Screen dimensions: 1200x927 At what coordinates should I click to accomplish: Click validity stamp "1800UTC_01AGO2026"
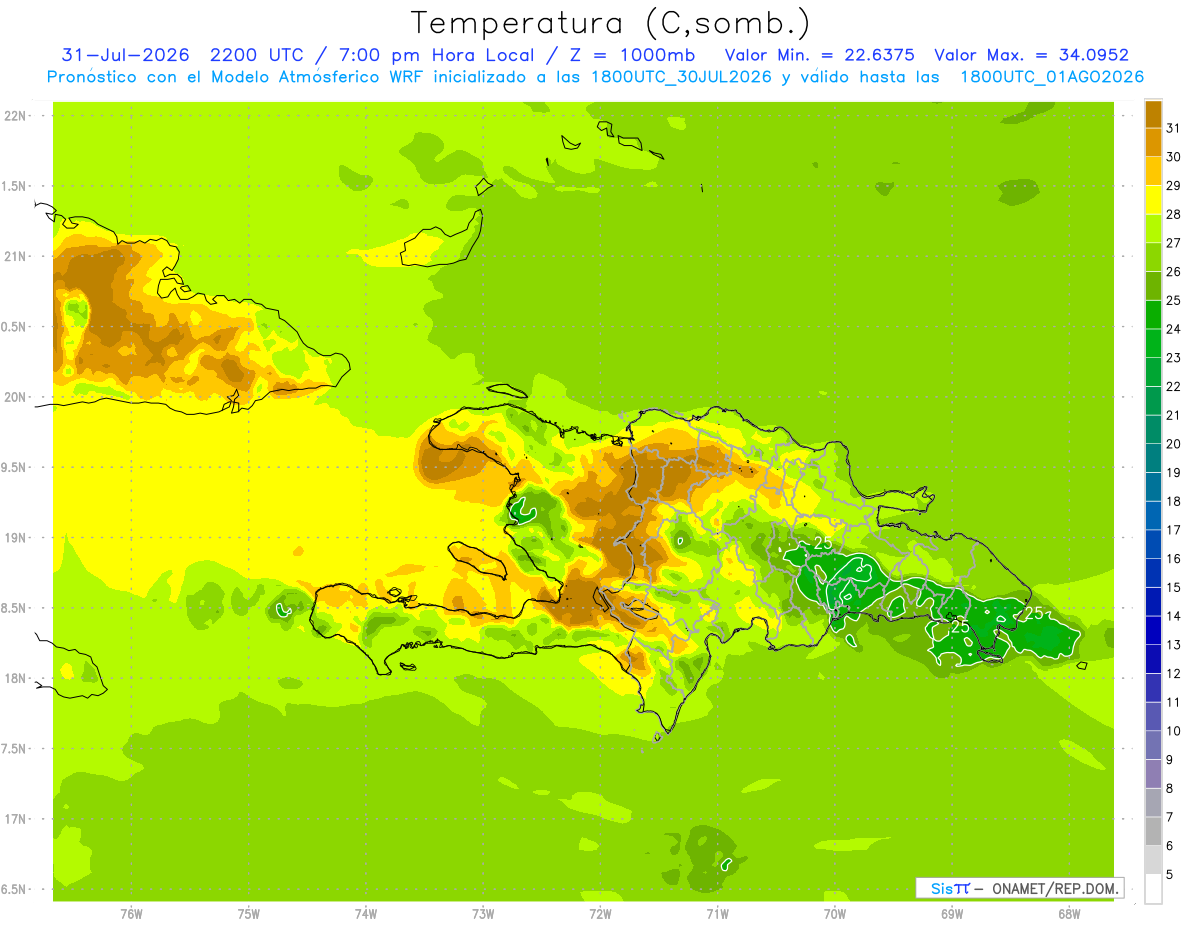click(x=1051, y=77)
